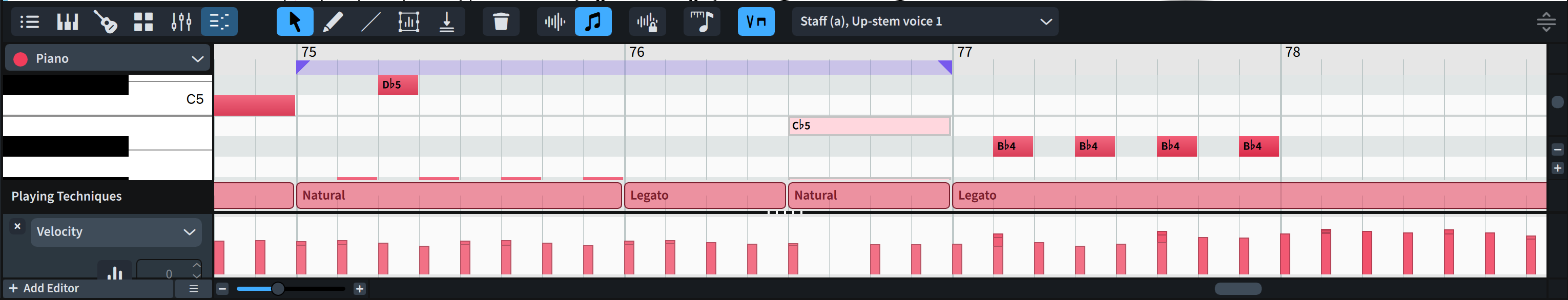Click the trash Delete icon
The image size is (1568, 300).
tap(500, 22)
